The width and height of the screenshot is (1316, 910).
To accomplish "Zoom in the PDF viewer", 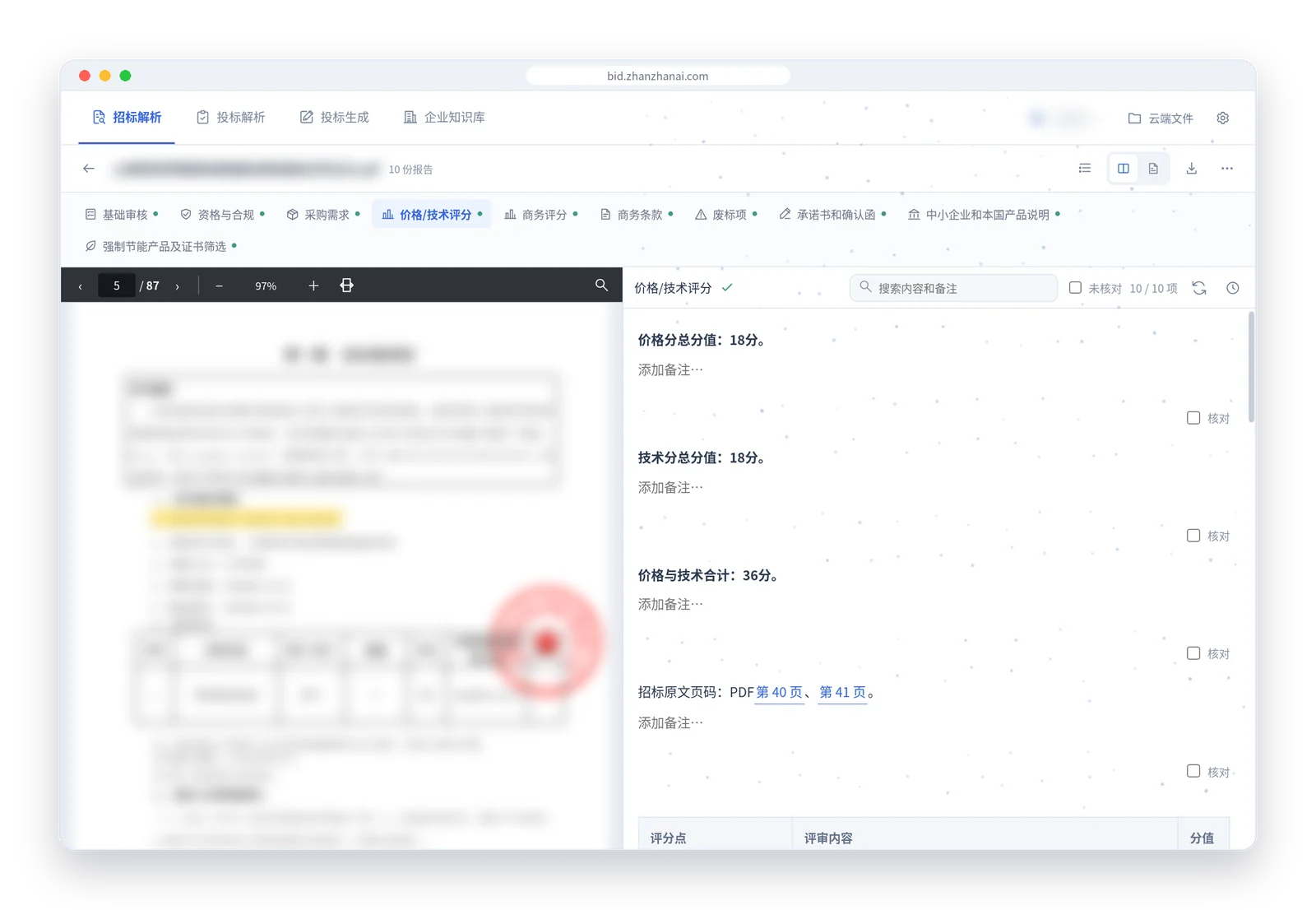I will tap(313, 286).
